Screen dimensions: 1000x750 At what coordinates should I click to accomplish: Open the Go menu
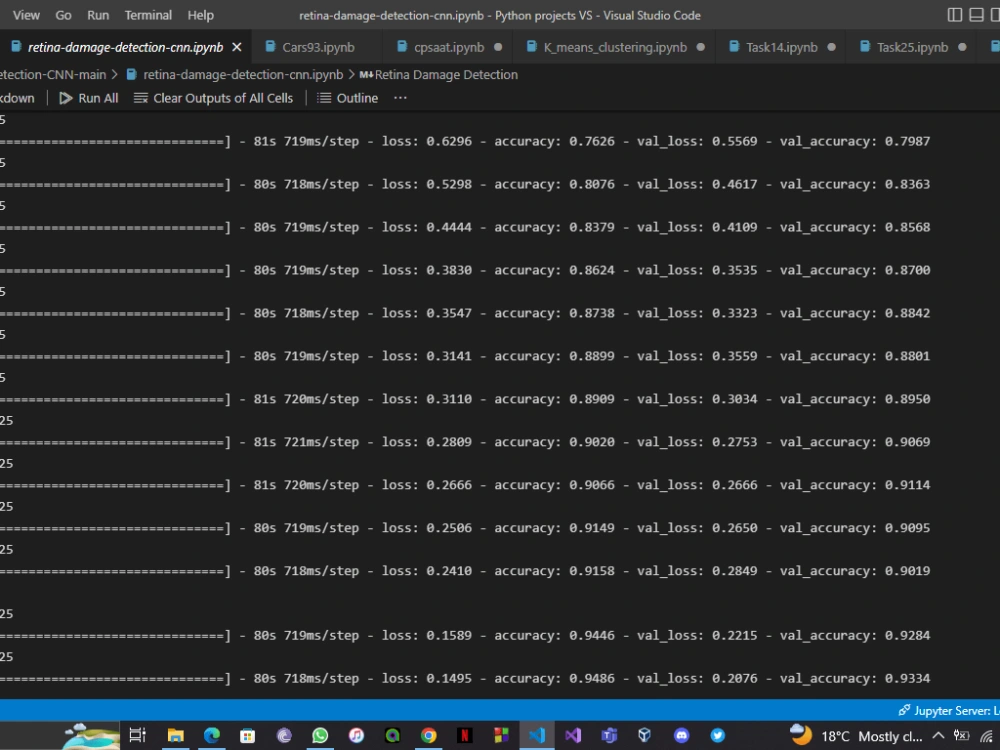click(63, 15)
